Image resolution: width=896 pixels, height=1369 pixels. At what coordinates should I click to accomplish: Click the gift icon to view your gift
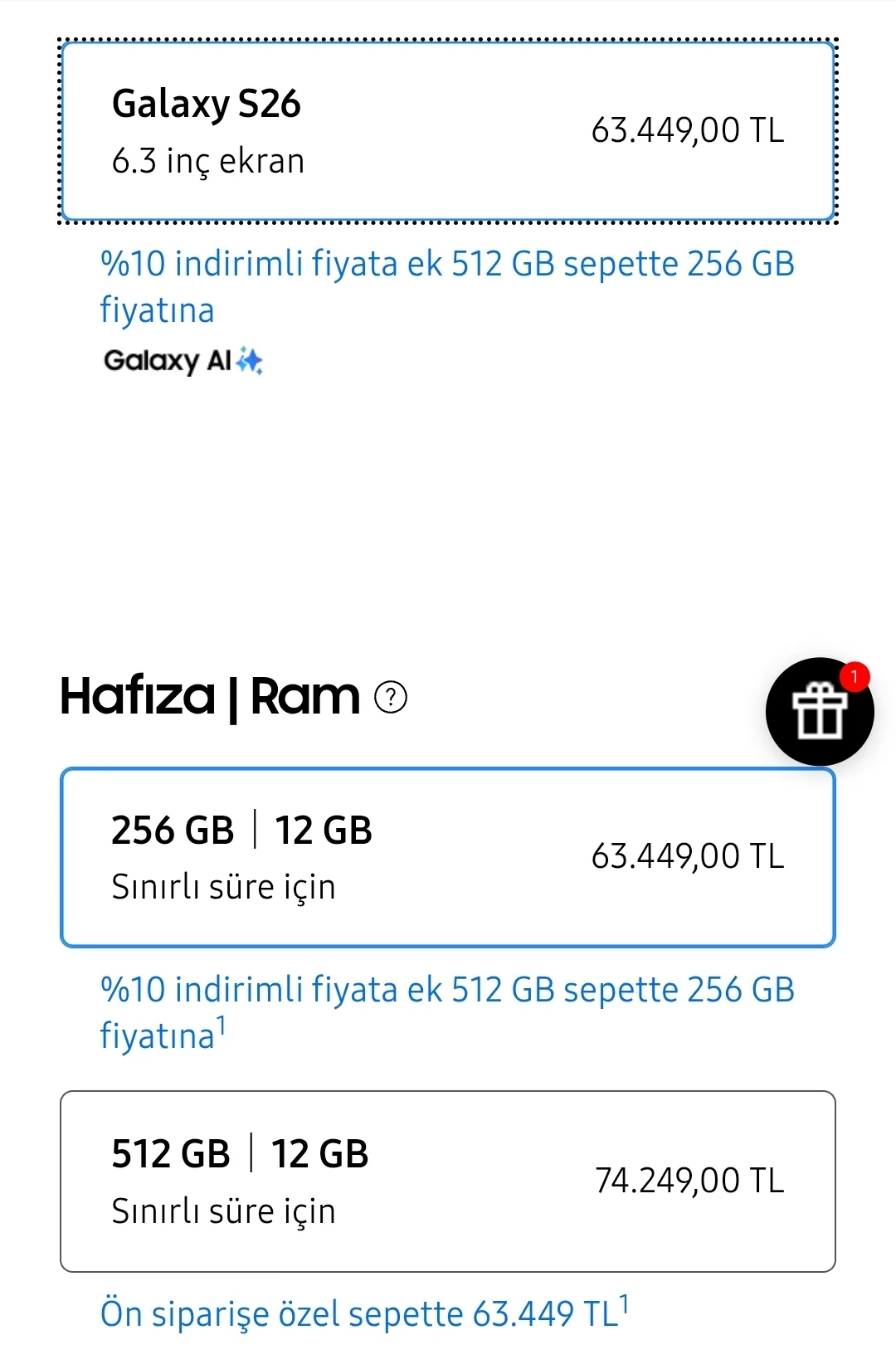pos(820,712)
